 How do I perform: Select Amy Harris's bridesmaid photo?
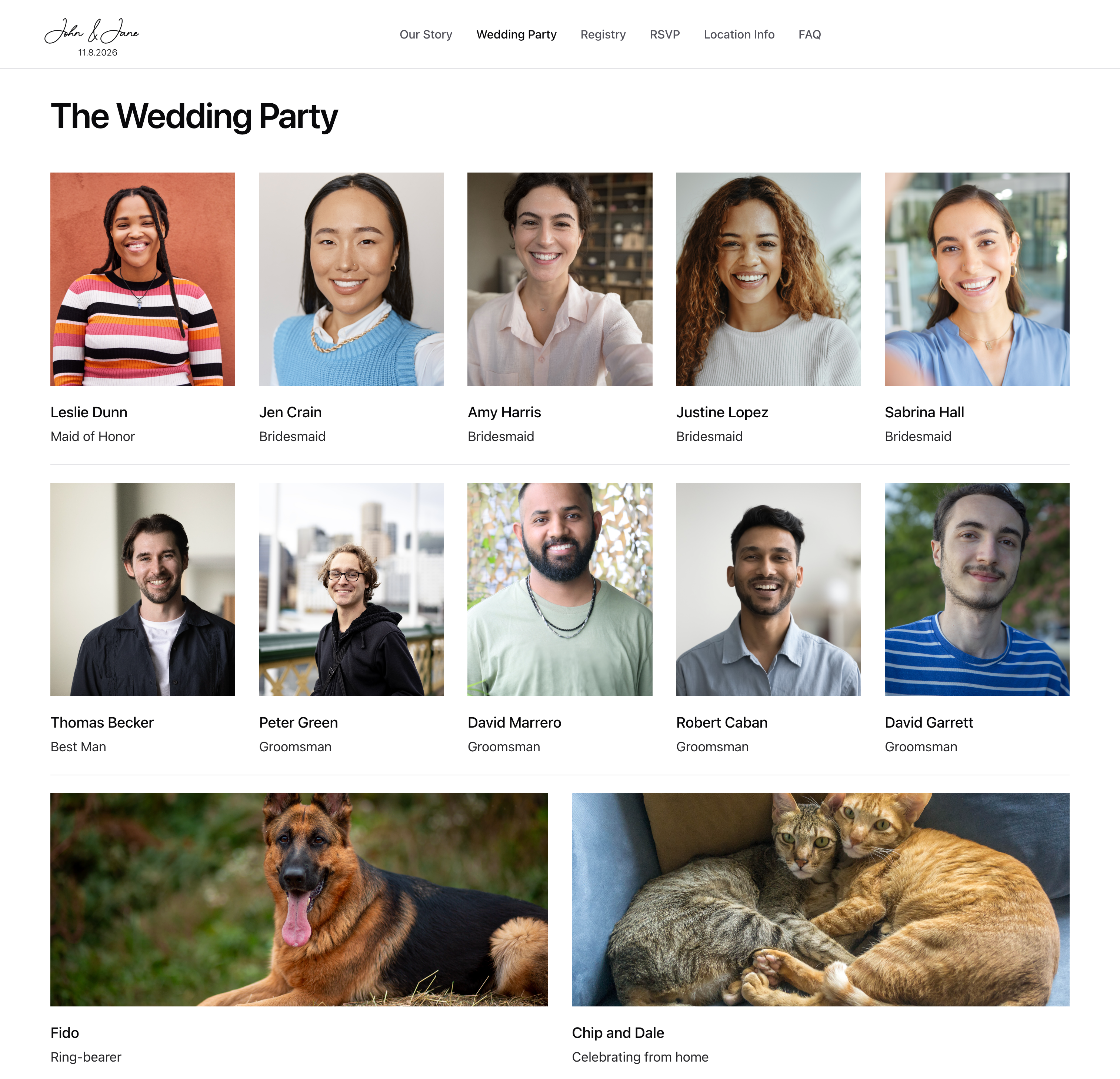point(559,279)
